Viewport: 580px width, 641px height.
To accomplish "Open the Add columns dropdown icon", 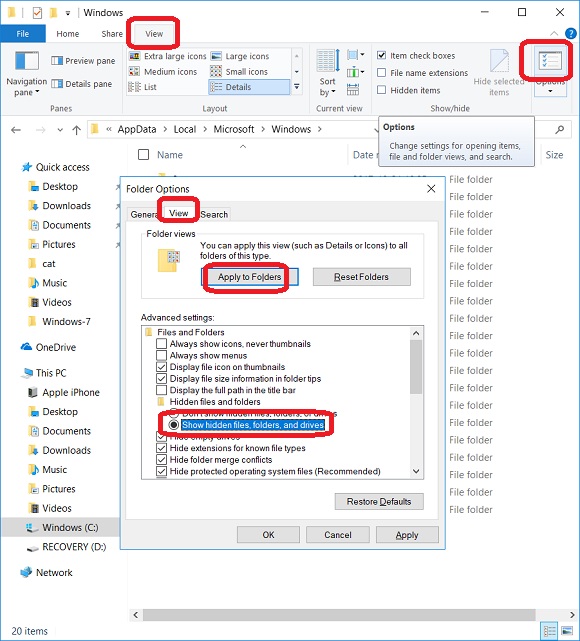I will 356,72.
